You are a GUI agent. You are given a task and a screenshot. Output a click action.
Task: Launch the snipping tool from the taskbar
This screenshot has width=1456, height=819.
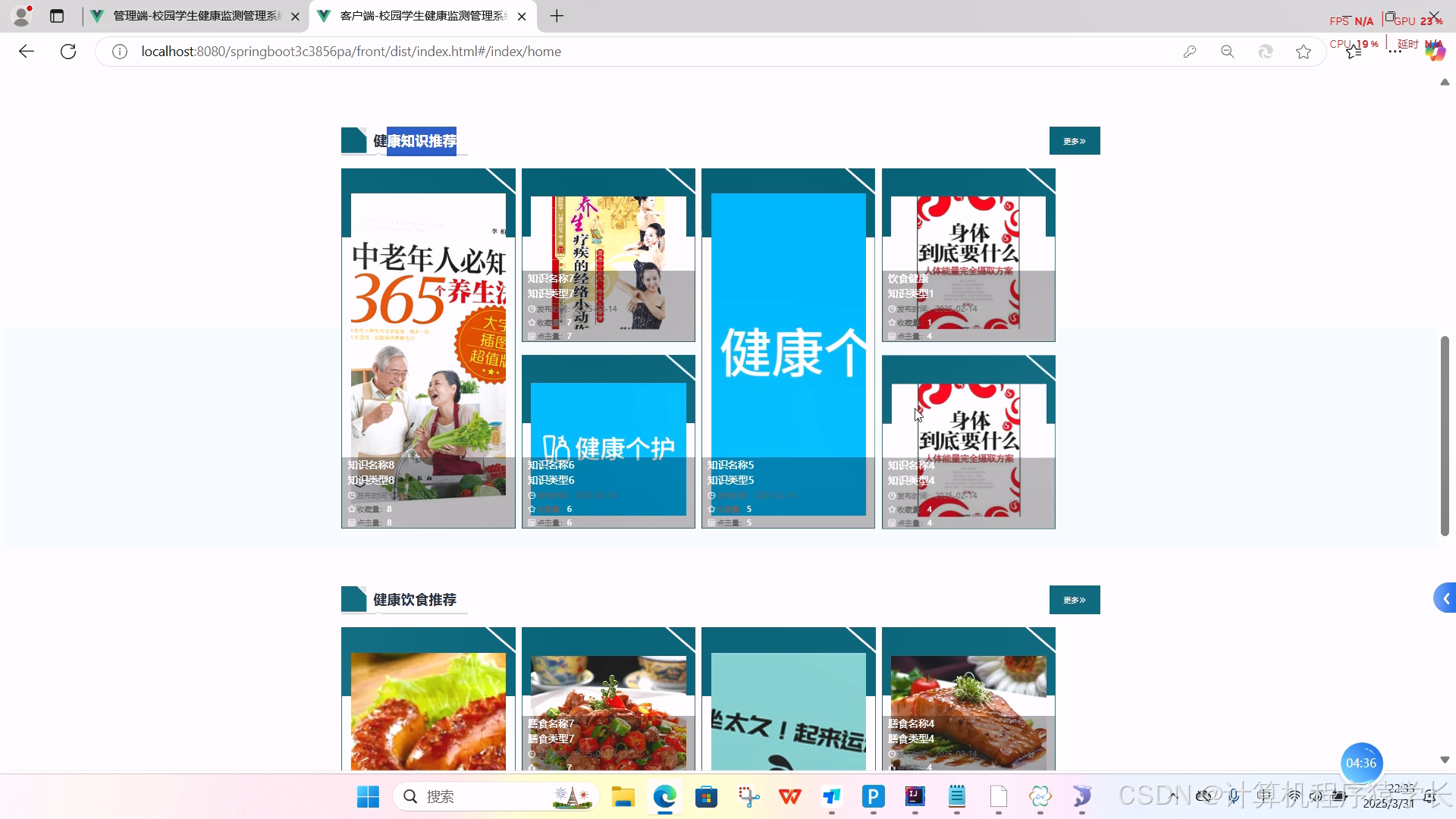pos(748,796)
